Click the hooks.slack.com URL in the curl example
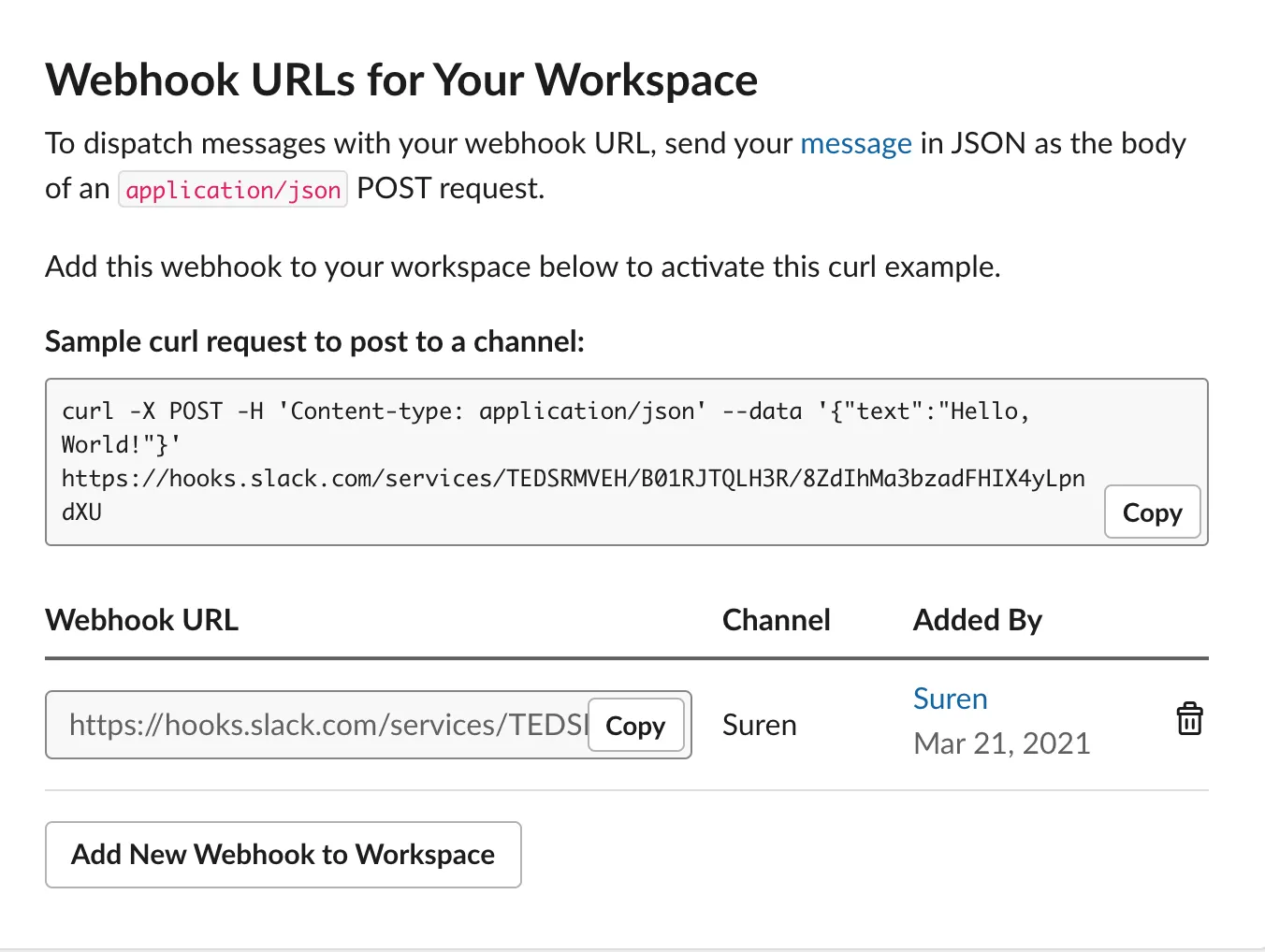This screenshot has height=952, width=1265. click(574, 495)
